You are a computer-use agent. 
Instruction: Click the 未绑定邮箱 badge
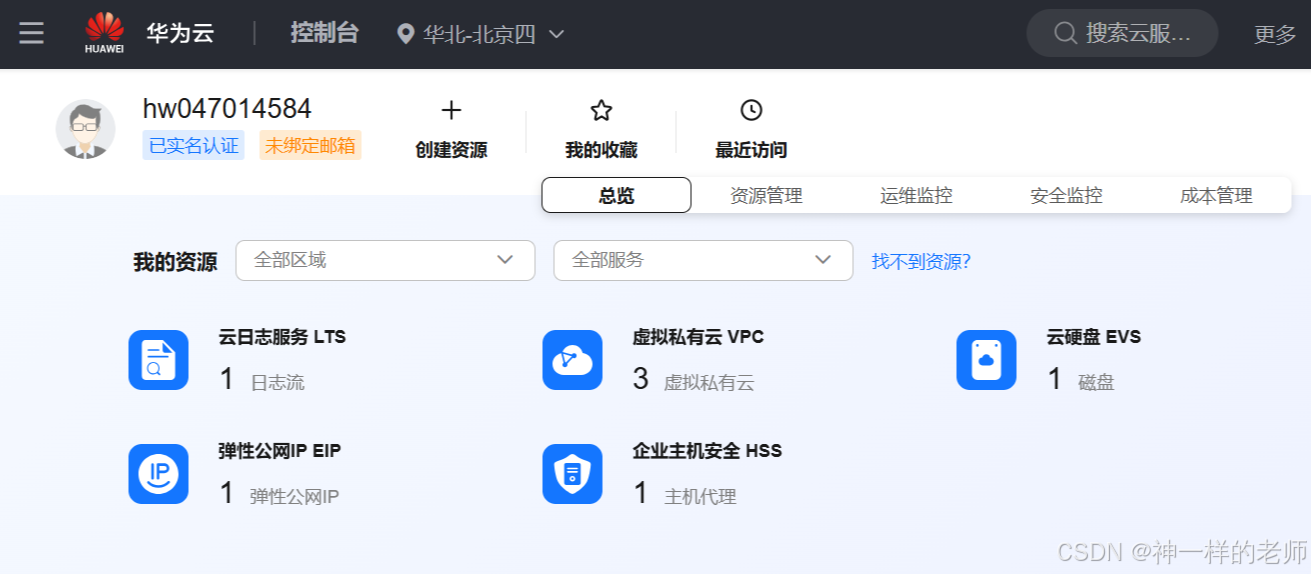(310, 145)
